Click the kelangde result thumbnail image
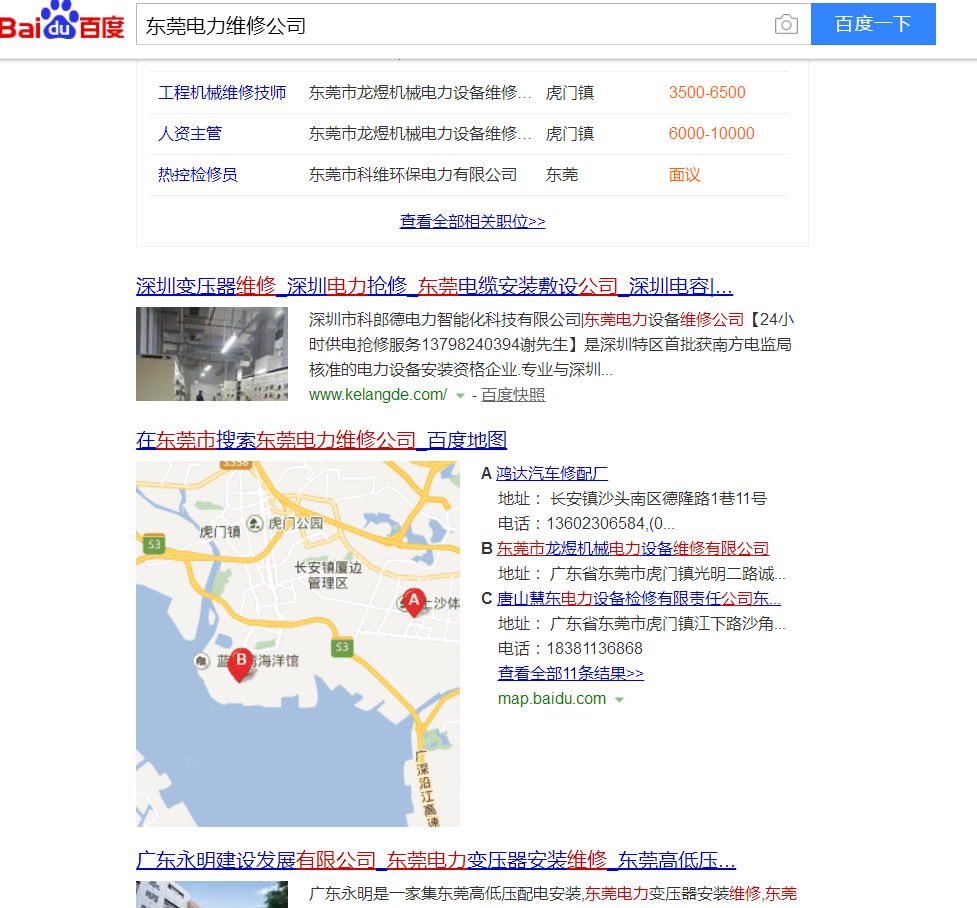This screenshot has height=908, width=977. 212,354
